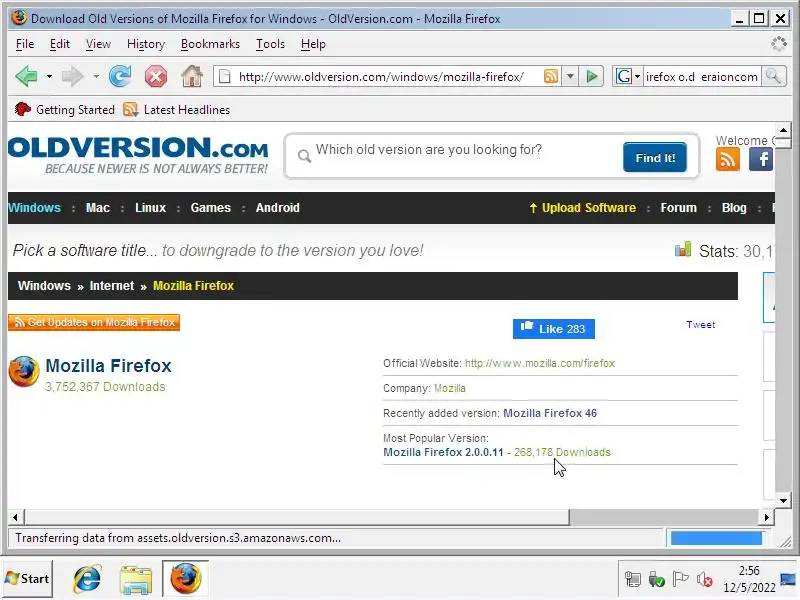The image size is (800, 600).
Task: Click the vertical scrollbar down arrow
Action: 783,500
